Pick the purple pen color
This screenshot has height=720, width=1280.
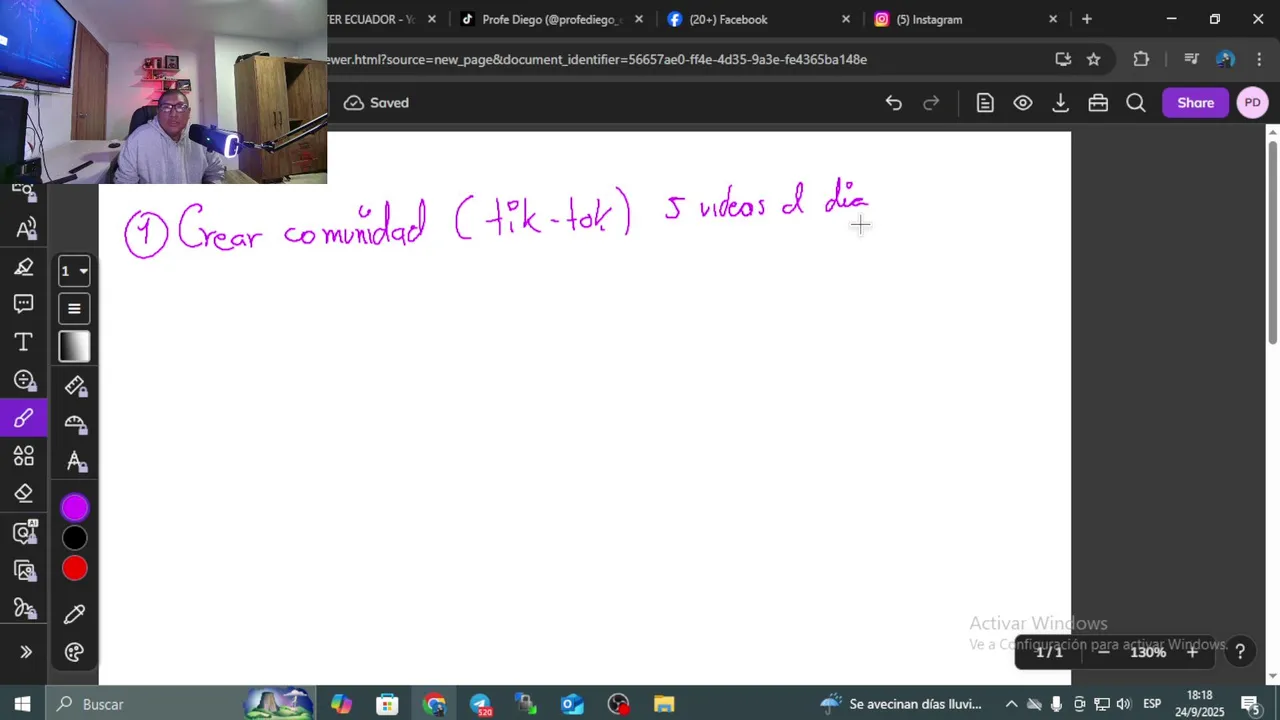pyautogui.click(x=75, y=508)
